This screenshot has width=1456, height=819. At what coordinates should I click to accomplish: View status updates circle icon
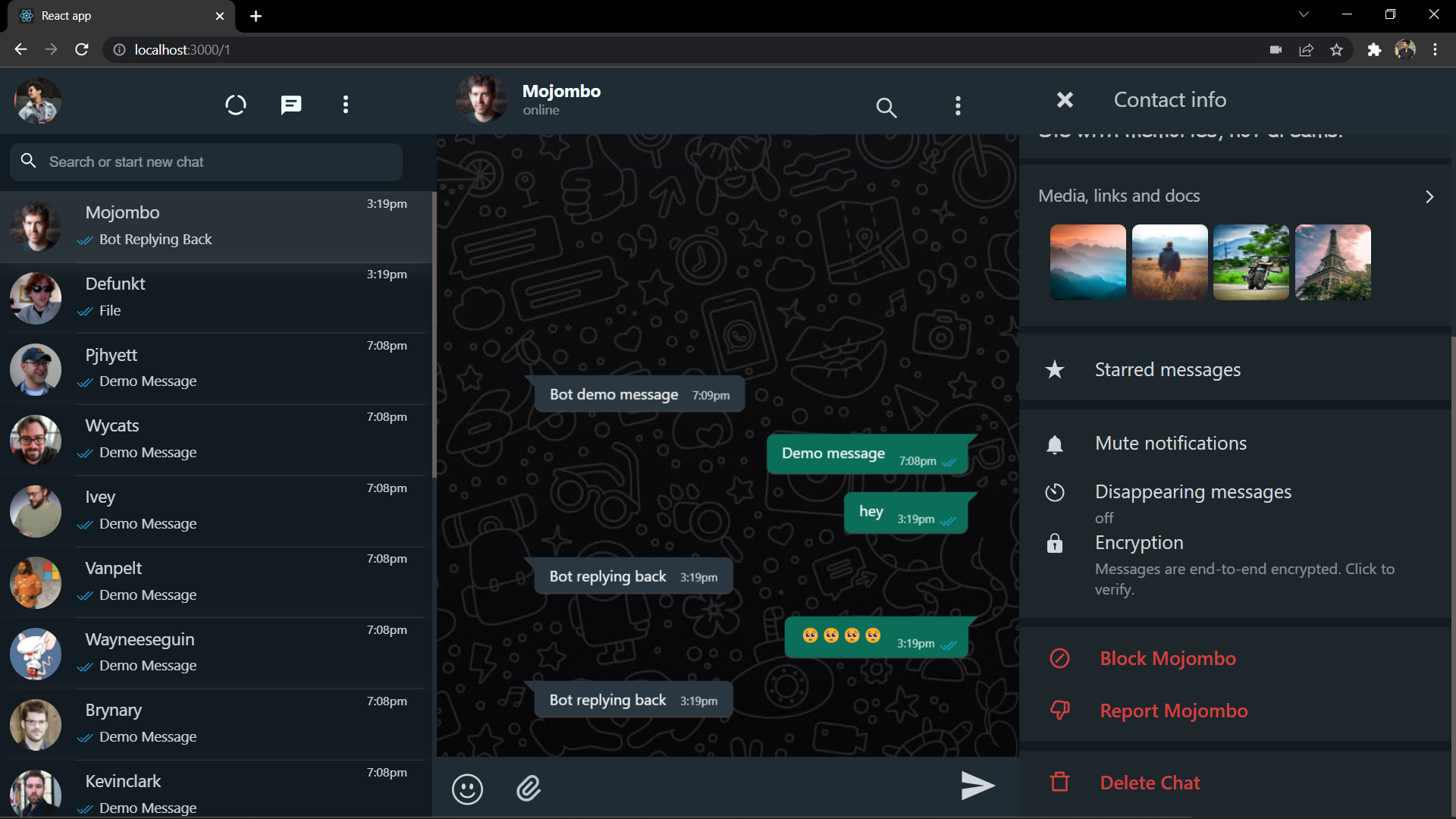235,105
